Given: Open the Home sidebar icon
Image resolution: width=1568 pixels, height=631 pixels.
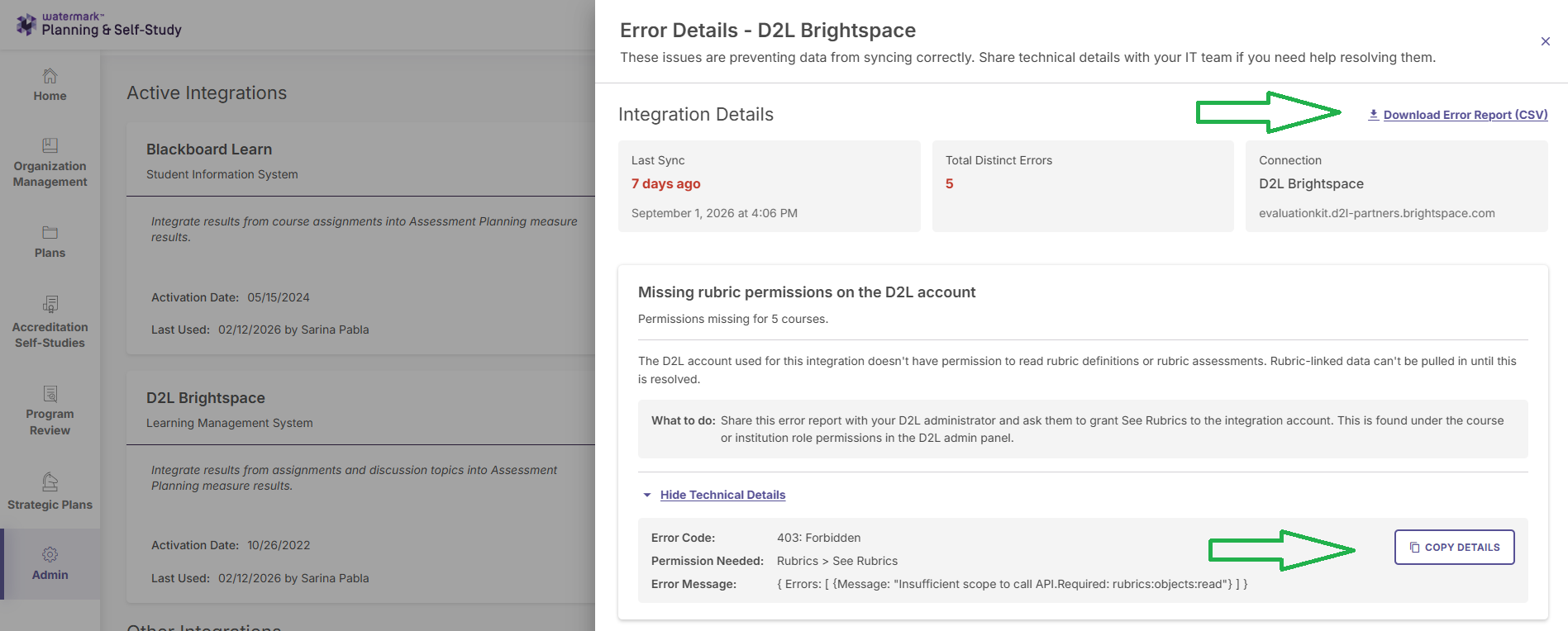Looking at the screenshot, I should (x=50, y=76).
